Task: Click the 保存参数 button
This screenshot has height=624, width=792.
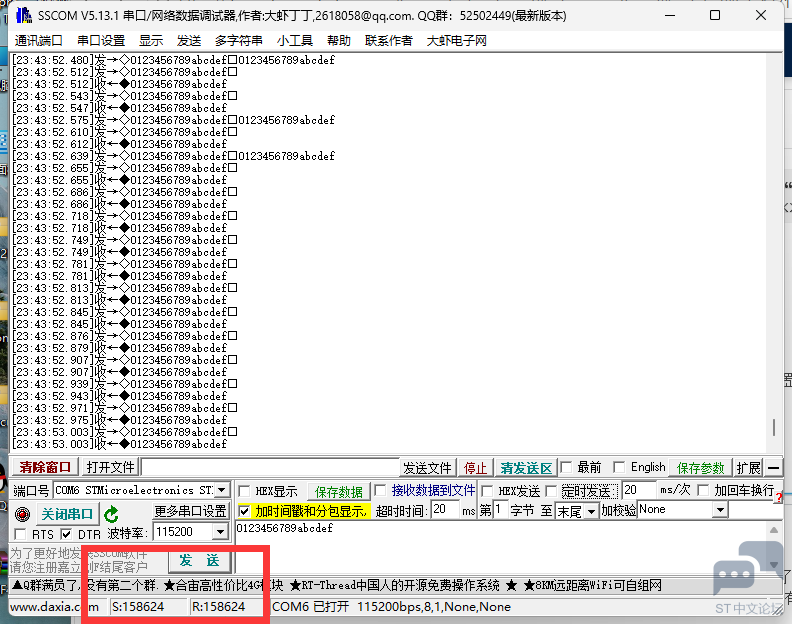Action: coord(701,468)
